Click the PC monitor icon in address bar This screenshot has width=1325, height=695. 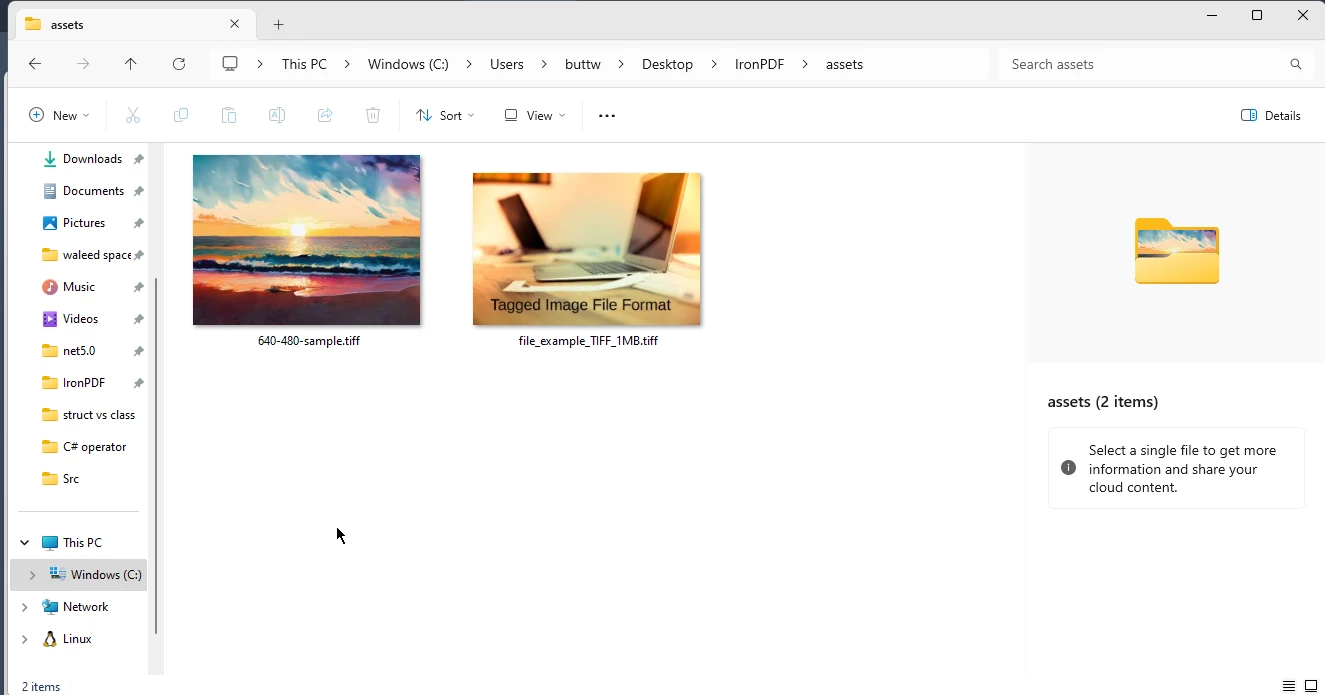[x=230, y=64]
